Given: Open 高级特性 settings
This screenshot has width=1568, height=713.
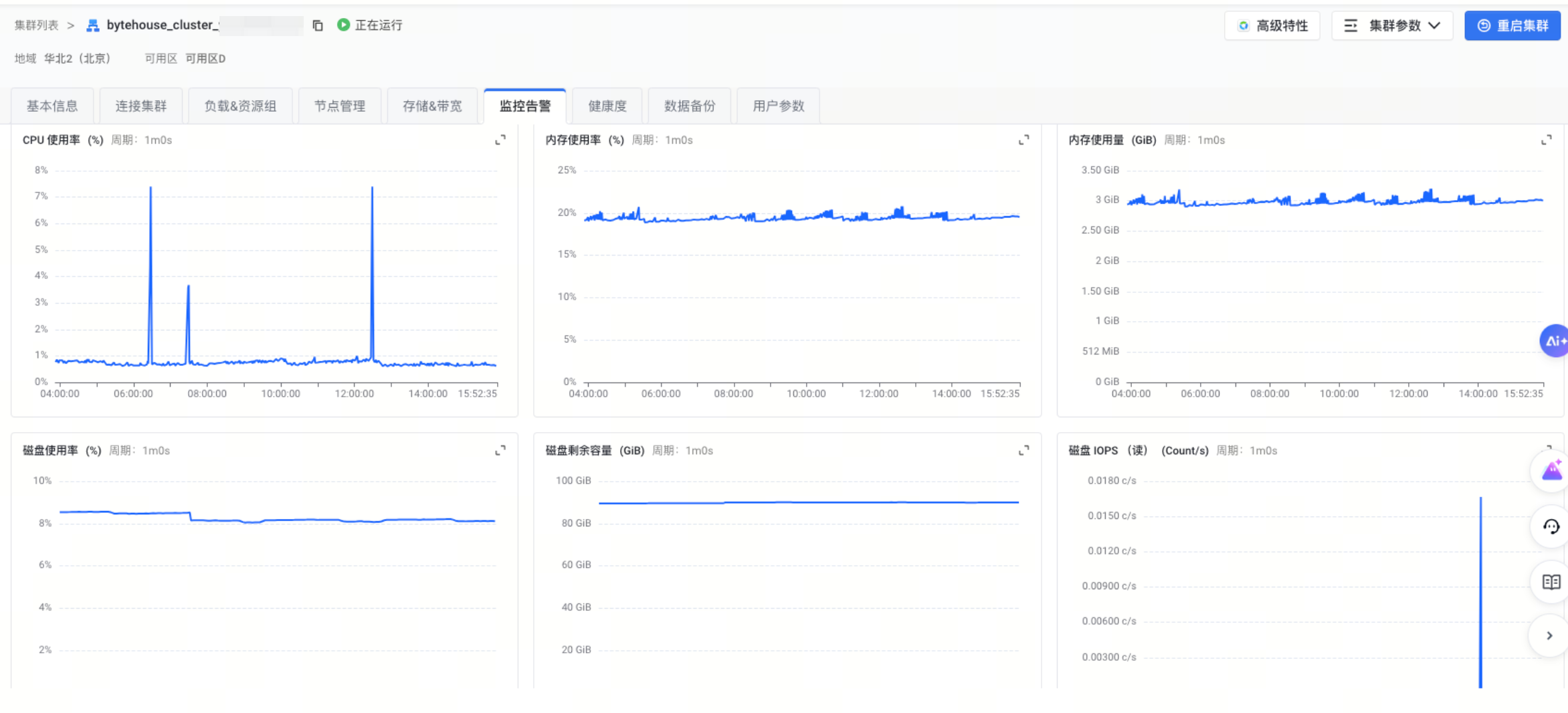Looking at the screenshot, I should tap(1272, 25).
